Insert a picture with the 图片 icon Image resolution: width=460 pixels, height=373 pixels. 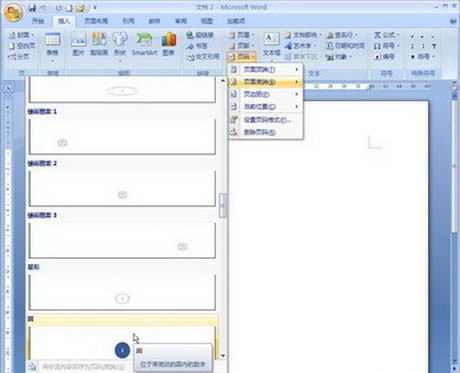point(79,44)
